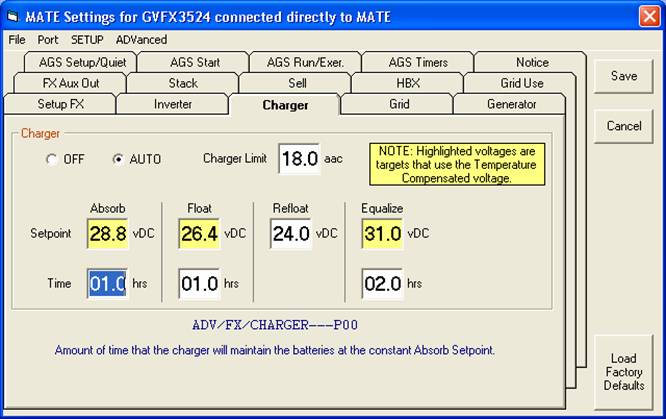Image resolution: width=666 pixels, height=419 pixels.
Task: Switch to the Generator tab
Action: click(511, 104)
